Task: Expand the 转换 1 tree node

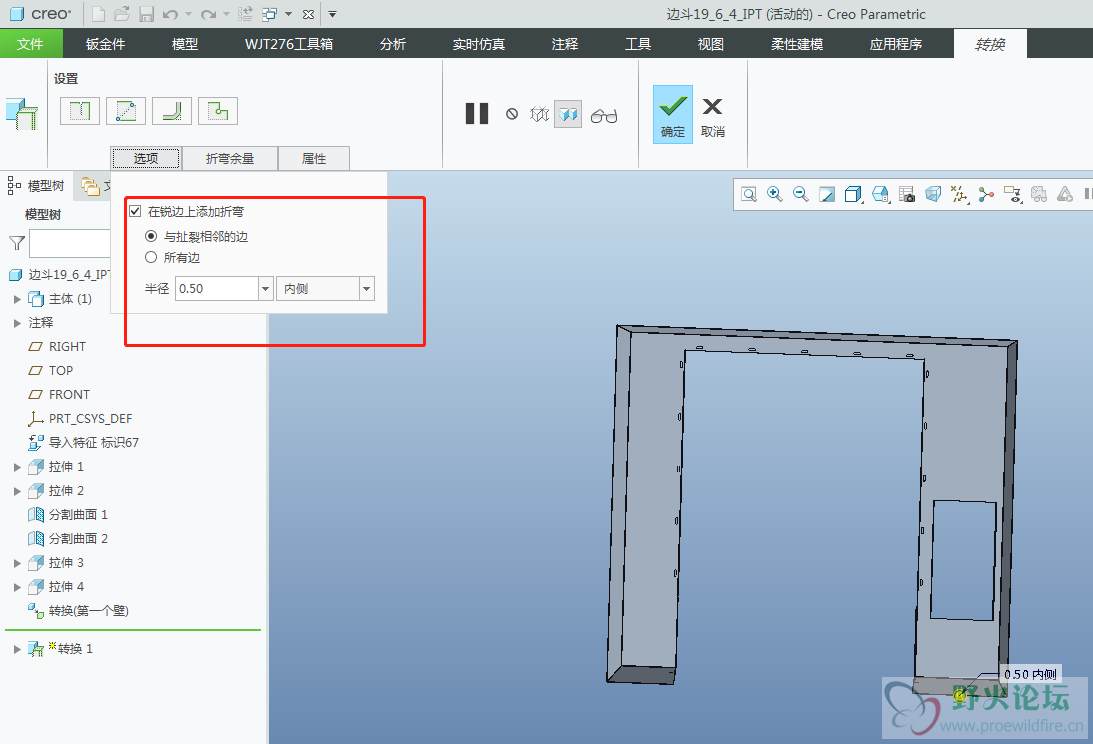Action: [17, 648]
